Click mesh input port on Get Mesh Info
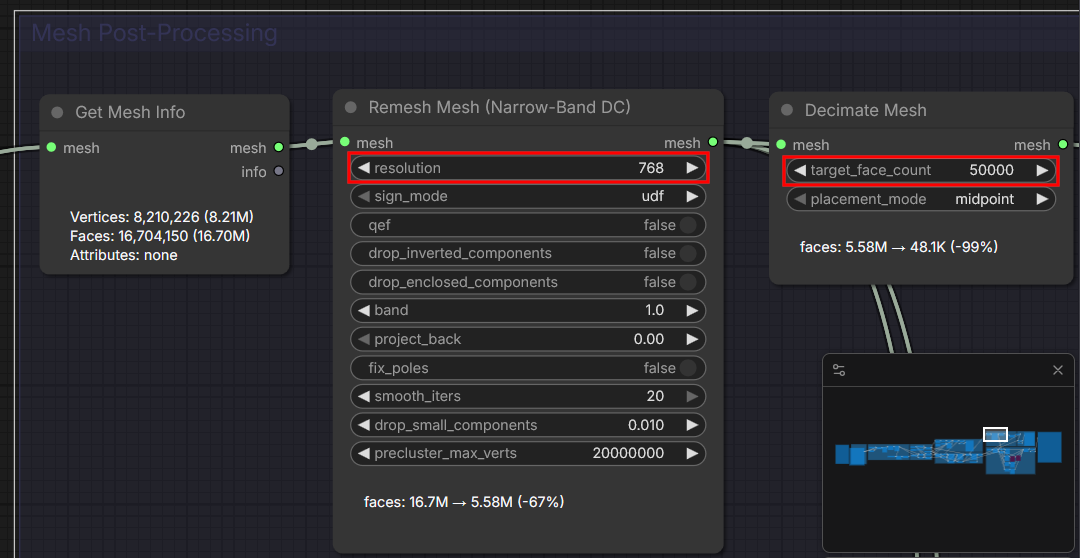This screenshot has height=558, width=1080. coord(51,147)
